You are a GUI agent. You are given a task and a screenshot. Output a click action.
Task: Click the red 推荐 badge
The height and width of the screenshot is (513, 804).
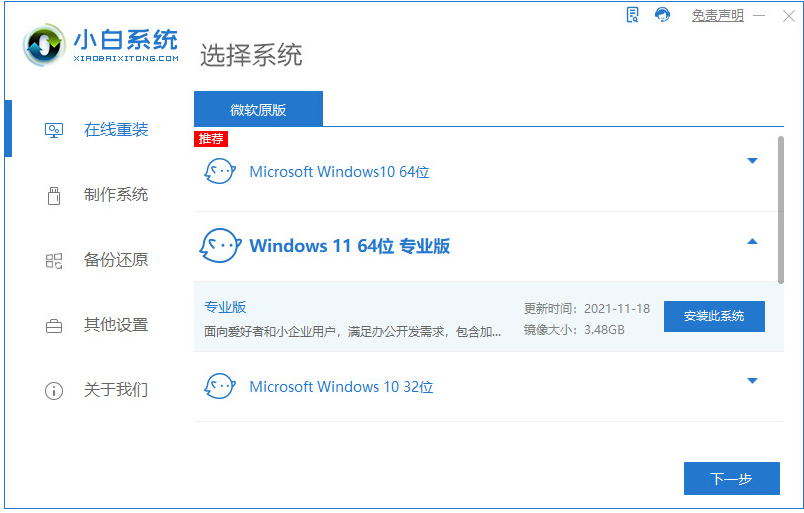tap(211, 139)
